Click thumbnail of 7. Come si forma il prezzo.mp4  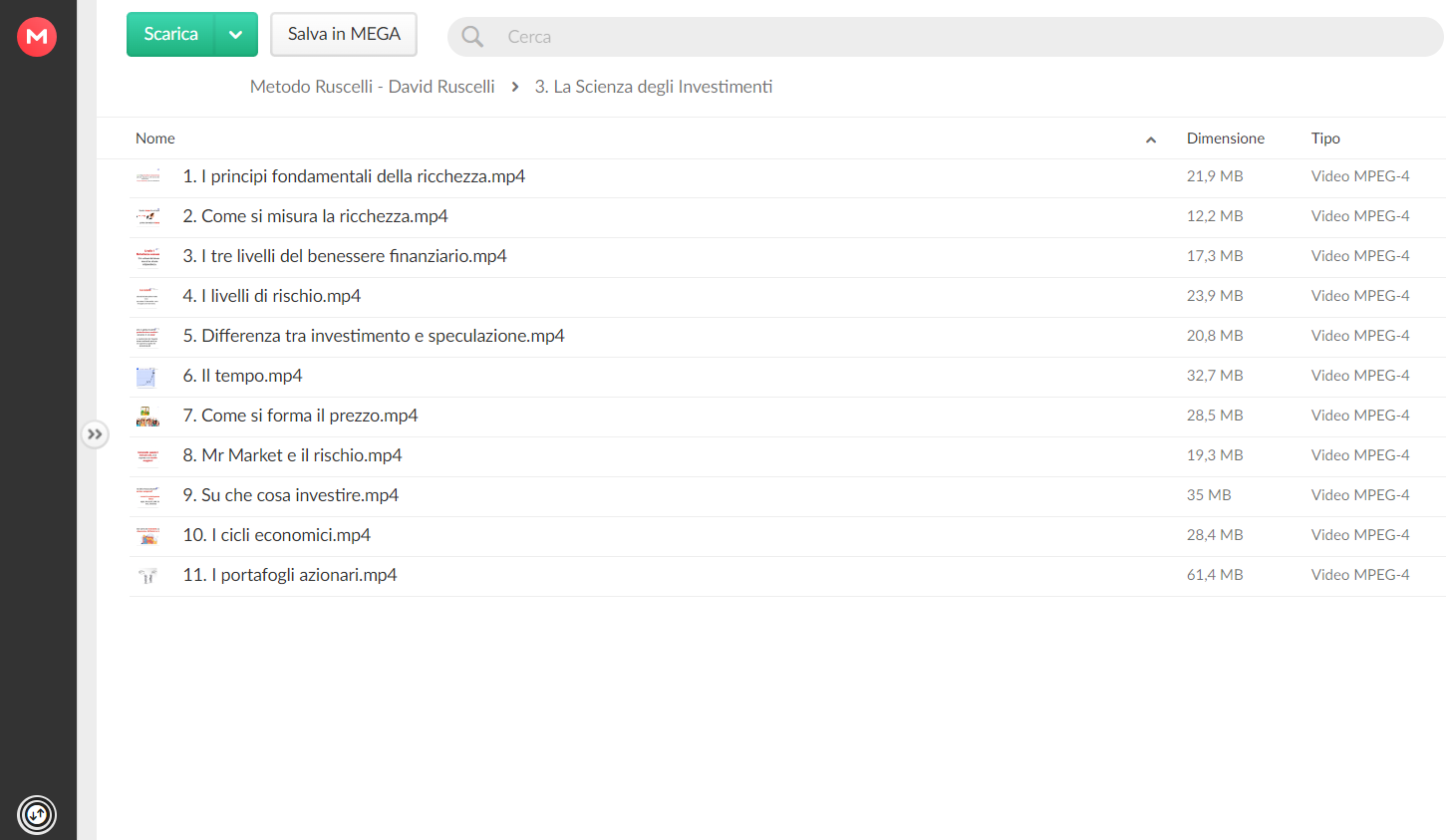147,417
